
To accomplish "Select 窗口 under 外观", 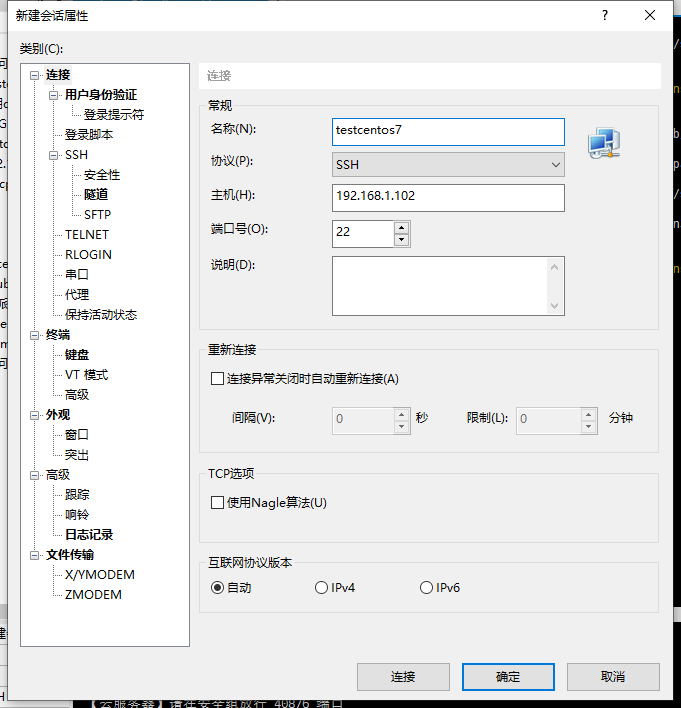I will (x=76, y=434).
